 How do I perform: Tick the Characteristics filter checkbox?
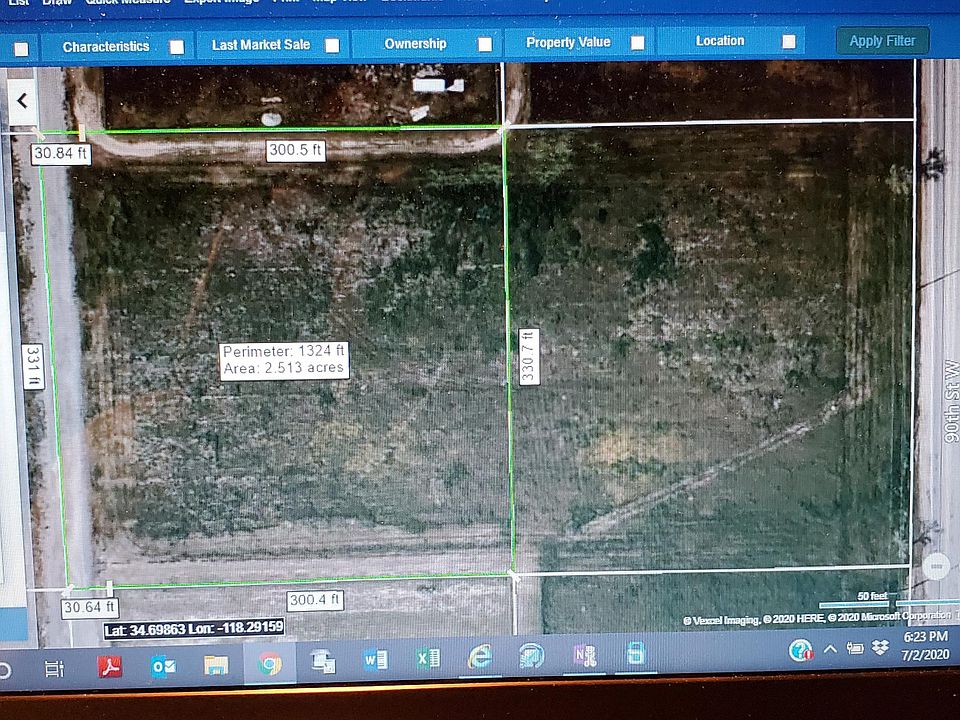177,47
